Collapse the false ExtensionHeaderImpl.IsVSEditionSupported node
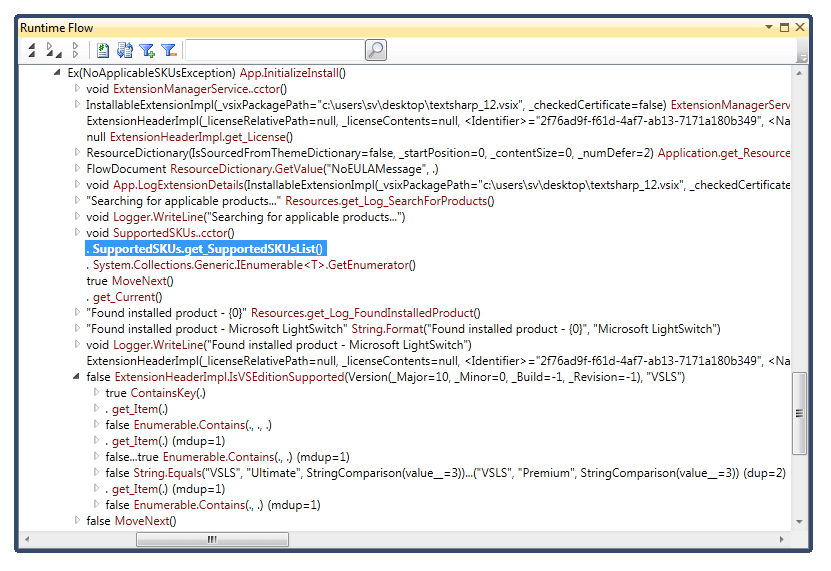The width and height of the screenshot is (831, 571). (x=76, y=376)
